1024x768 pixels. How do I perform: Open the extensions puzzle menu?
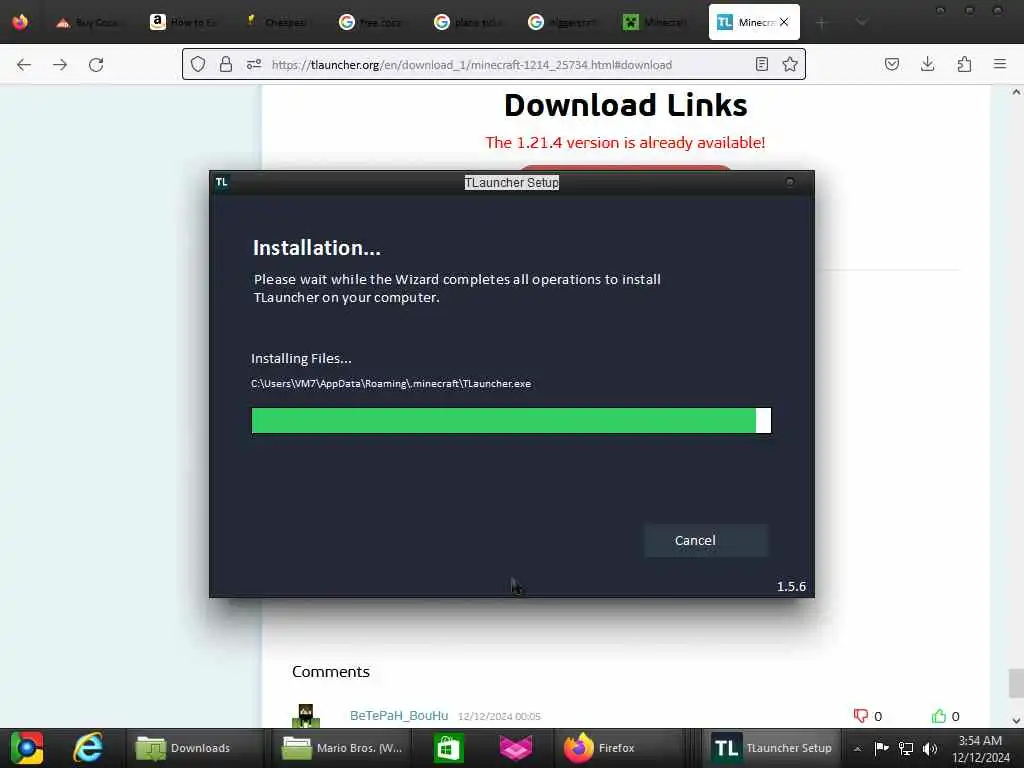click(x=964, y=64)
